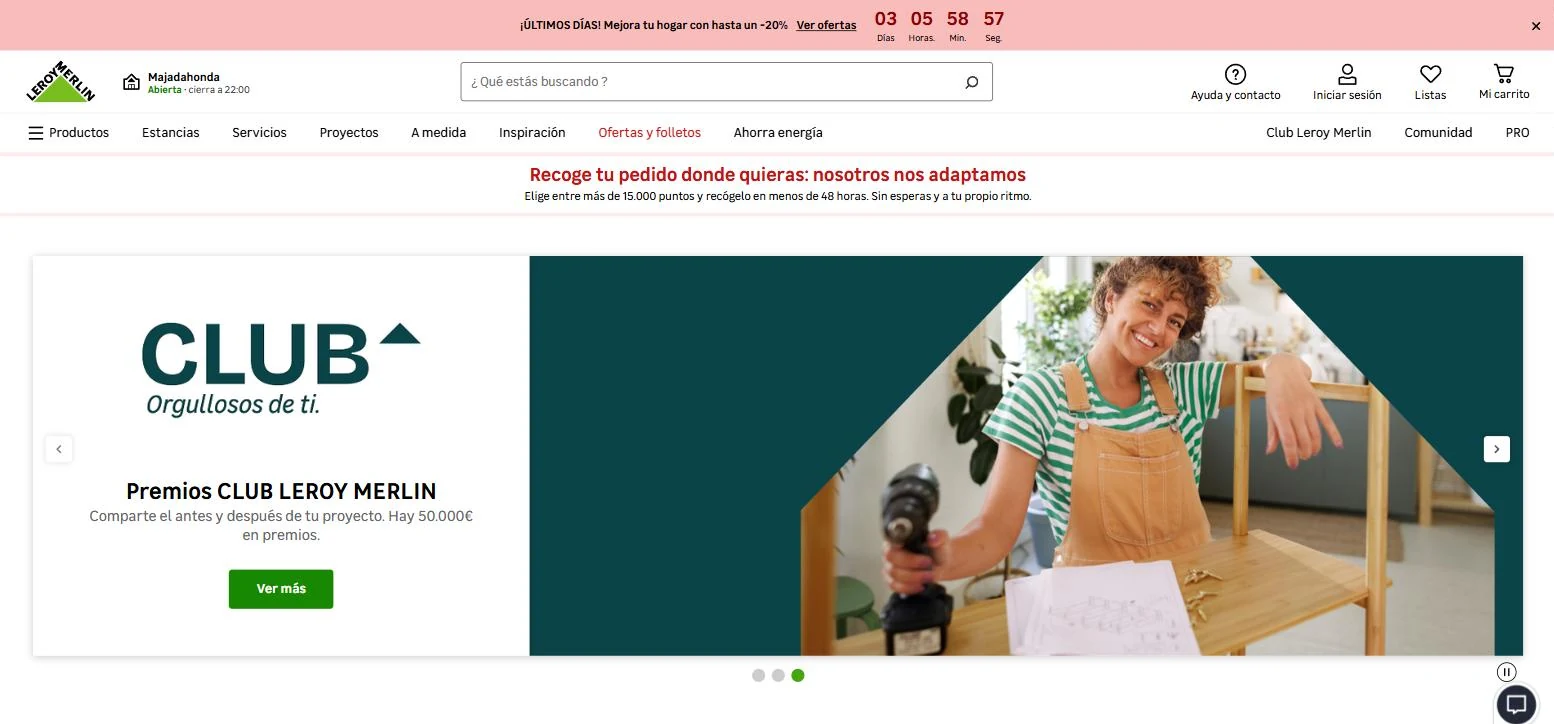Open Ofertas y folletos
Viewport: 1554px width, 724px height.
650,132
